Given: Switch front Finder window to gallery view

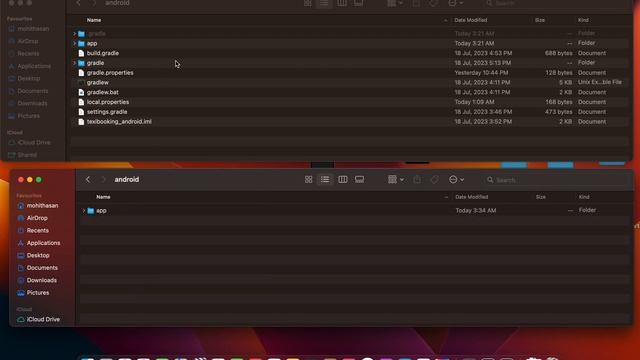Looking at the screenshot, I should point(360,180).
